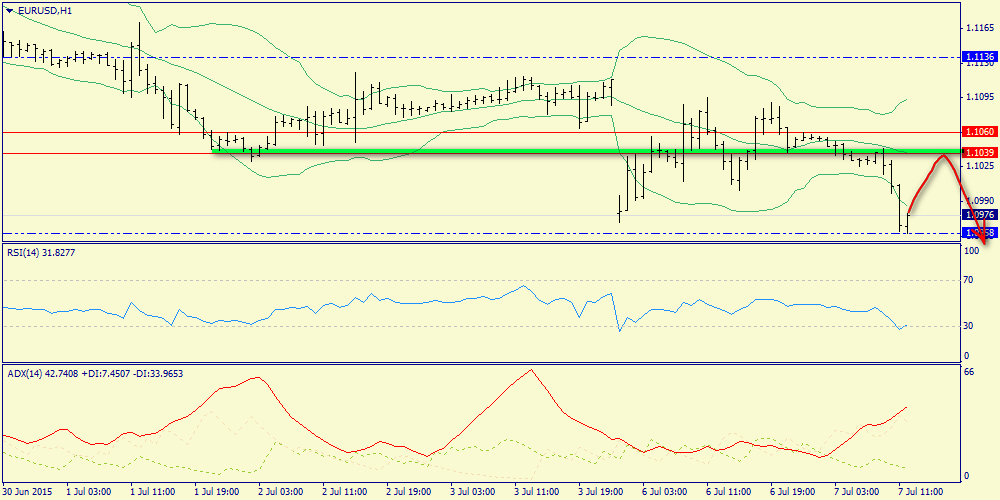
Task: Click the 1.1095 price axis value
Action: 981,97
